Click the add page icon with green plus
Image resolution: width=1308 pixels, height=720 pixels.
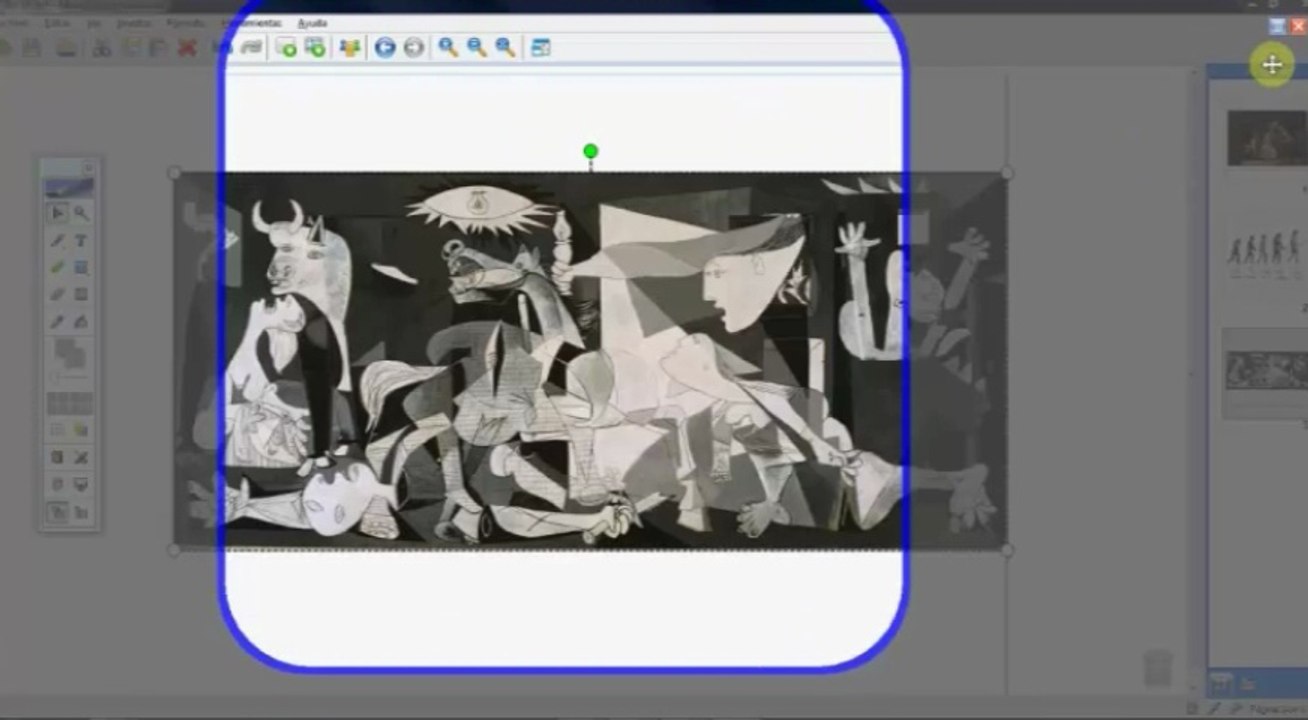tap(286, 47)
